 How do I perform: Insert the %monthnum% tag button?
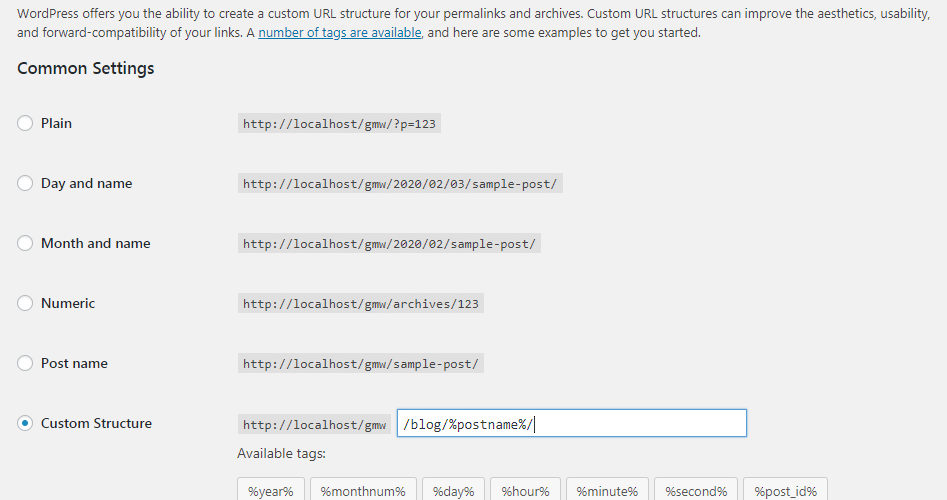pos(362,490)
